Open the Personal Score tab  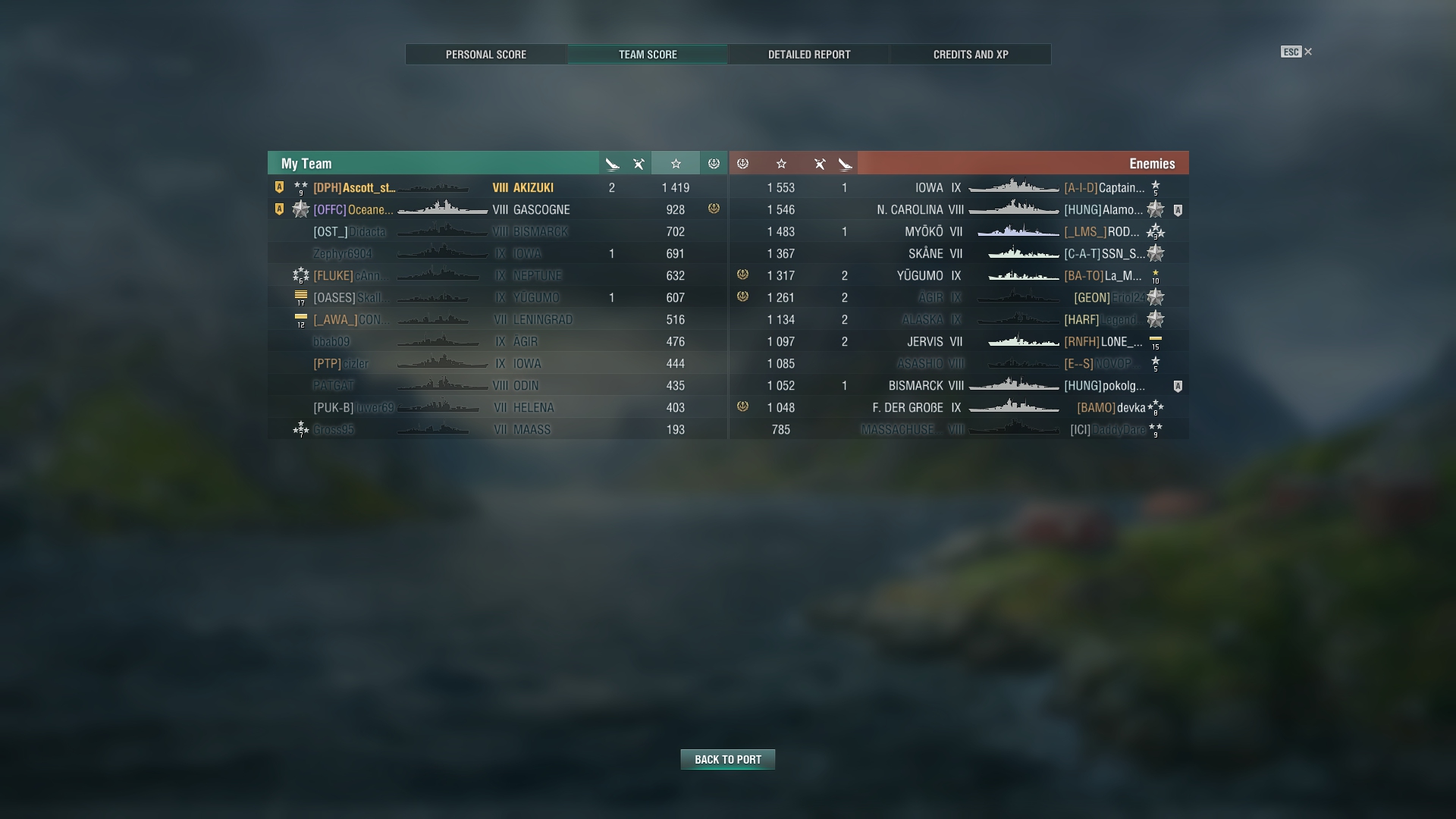tap(486, 55)
